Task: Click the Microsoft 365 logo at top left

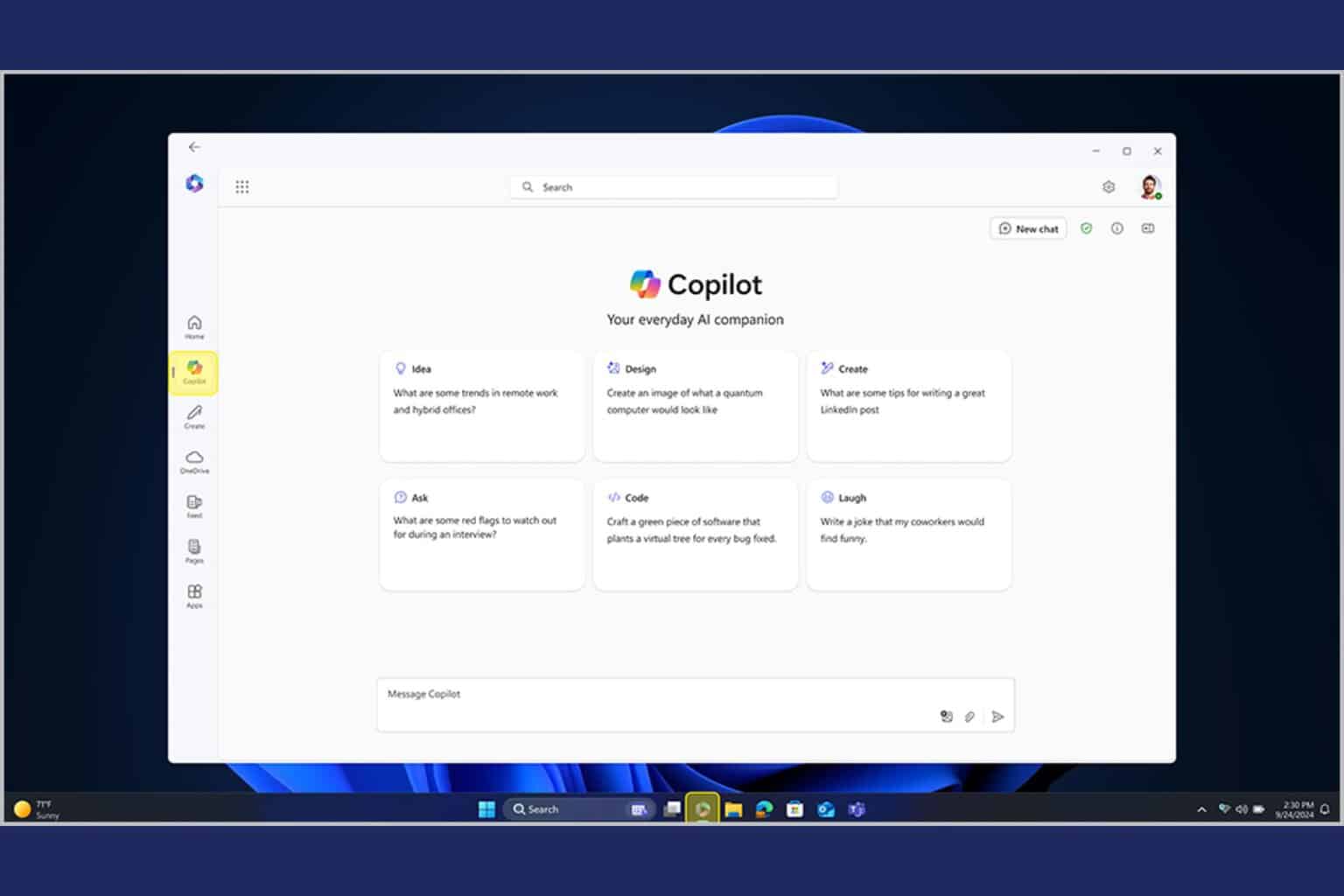Action: [194, 183]
